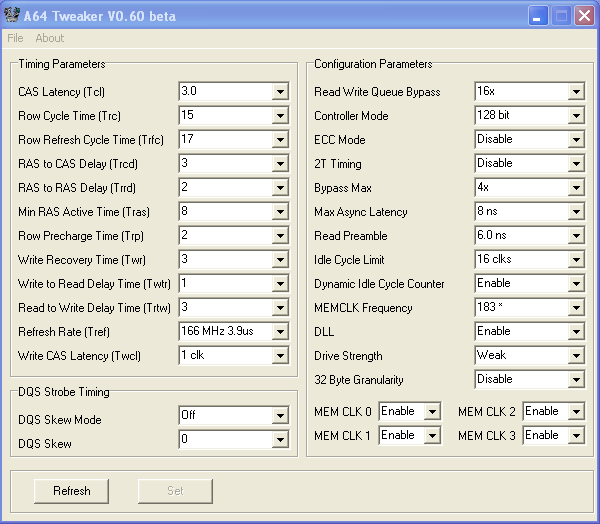Click the DQS Skew value field
Image resolution: width=600 pixels, height=524 pixels.
coord(224,440)
